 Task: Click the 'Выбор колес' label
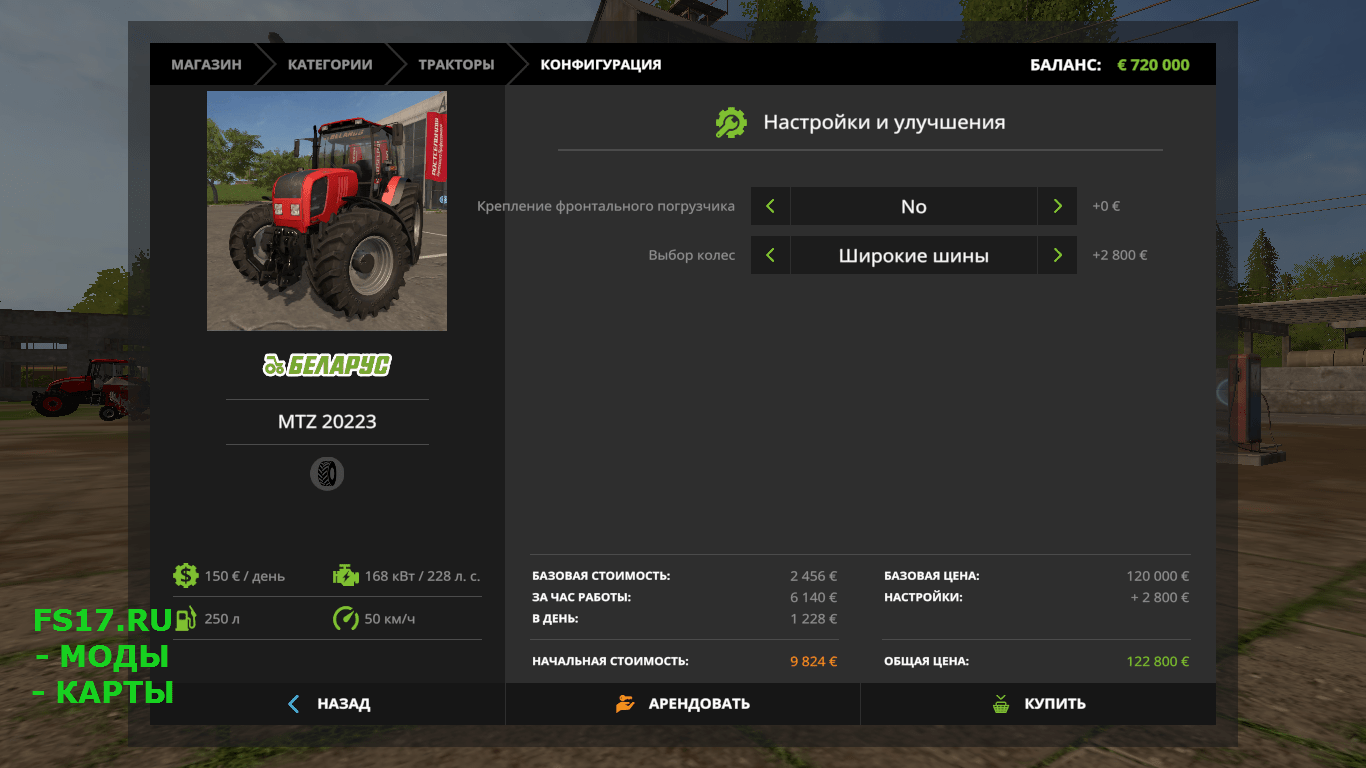pyautogui.click(x=692, y=255)
